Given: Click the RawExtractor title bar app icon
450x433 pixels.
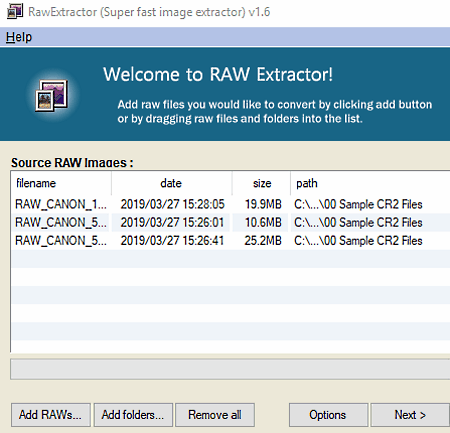Looking at the screenshot, I should [15, 11].
